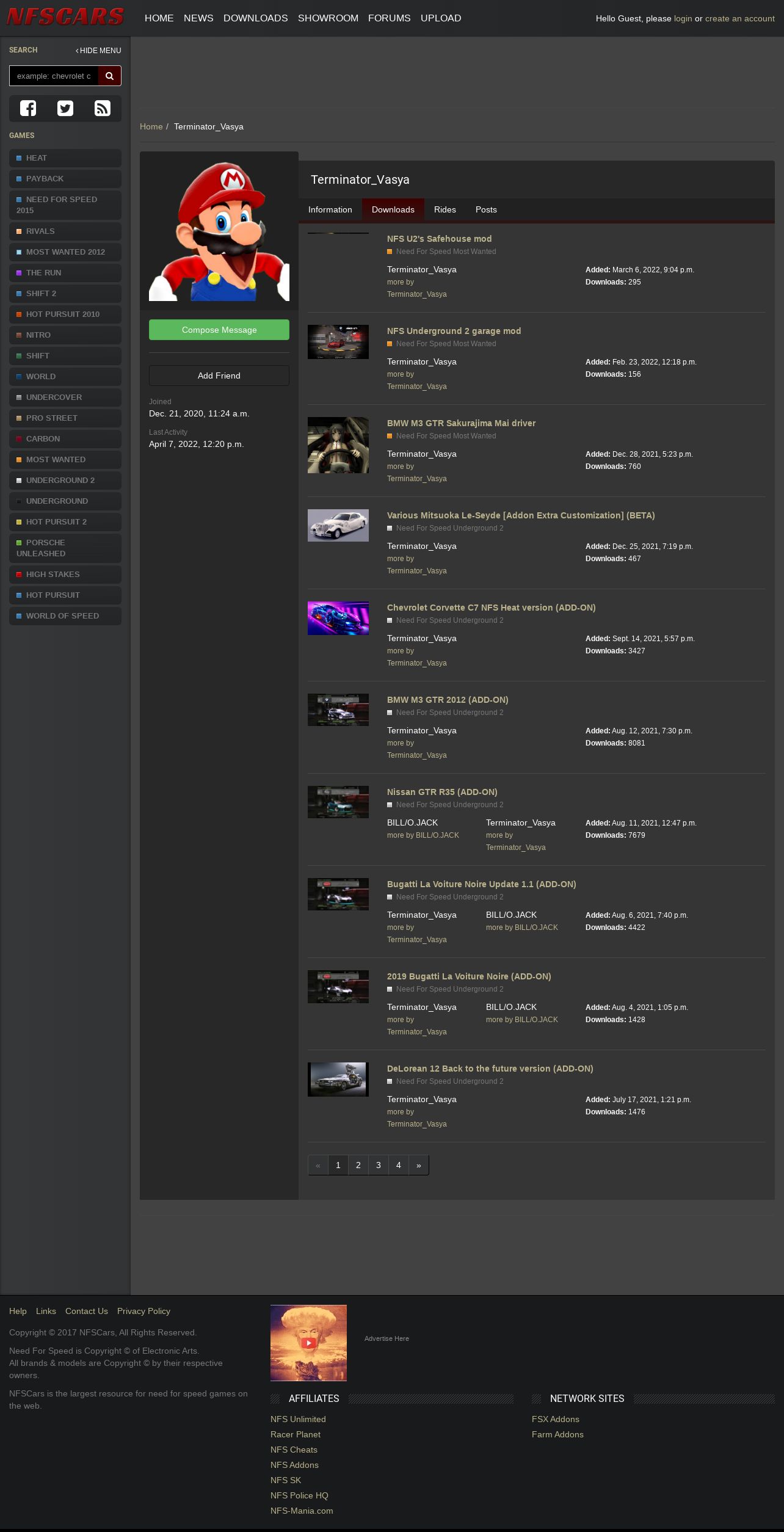The image size is (784, 1532).
Task: Open DeLorean 12 Back to the future
Action: click(490, 1069)
